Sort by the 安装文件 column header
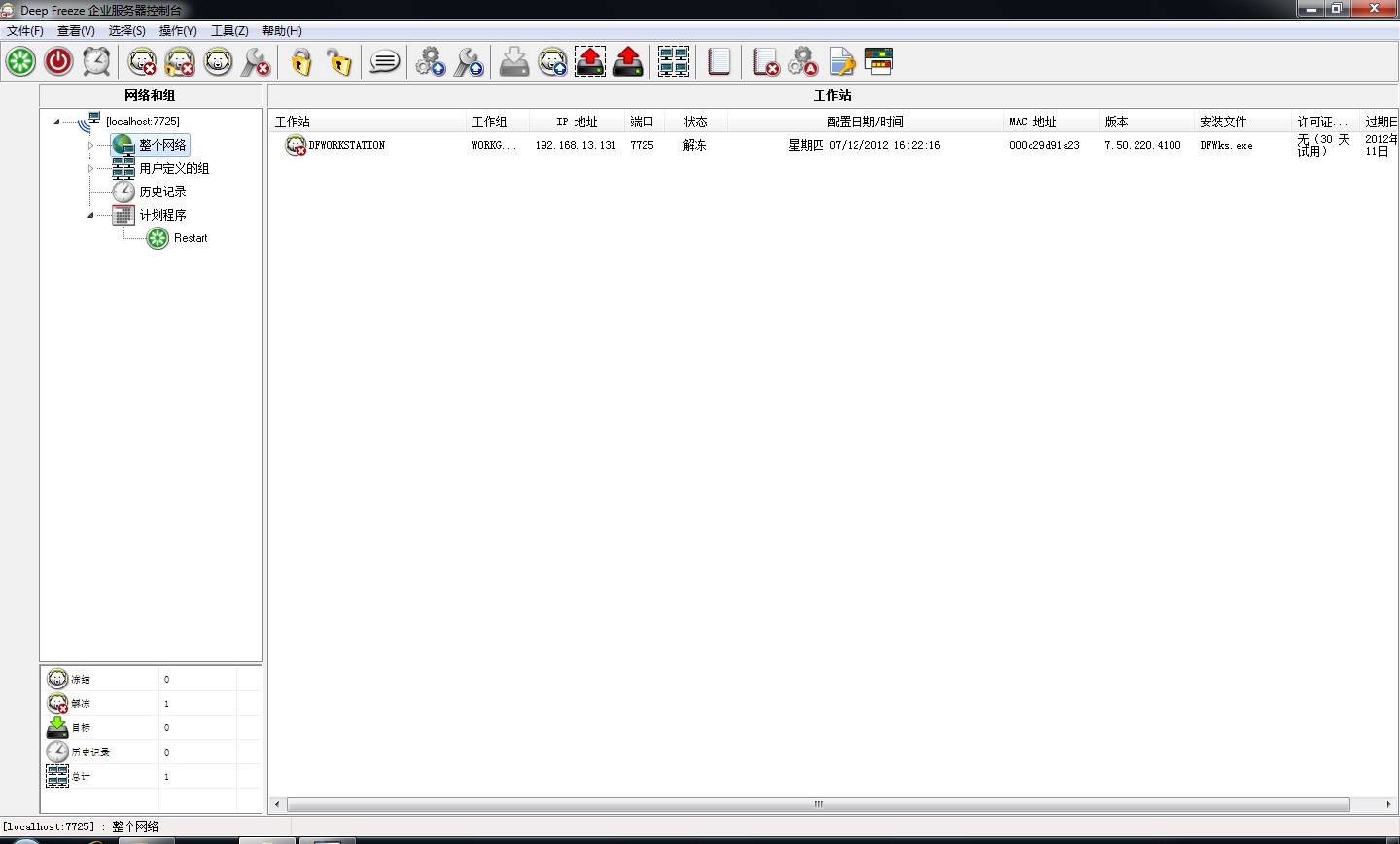 1242,122
